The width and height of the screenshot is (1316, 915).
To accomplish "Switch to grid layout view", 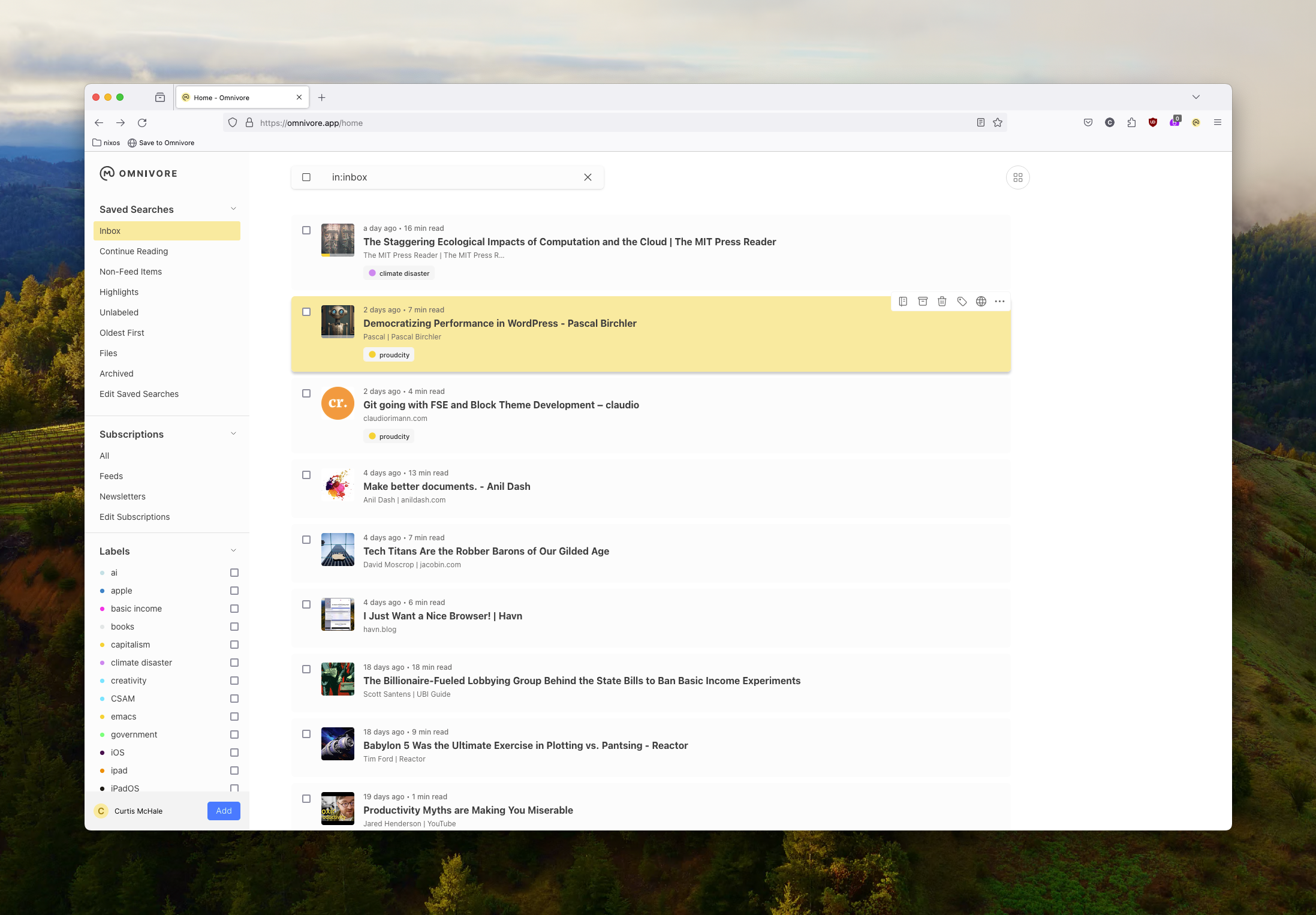I will tap(1017, 177).
